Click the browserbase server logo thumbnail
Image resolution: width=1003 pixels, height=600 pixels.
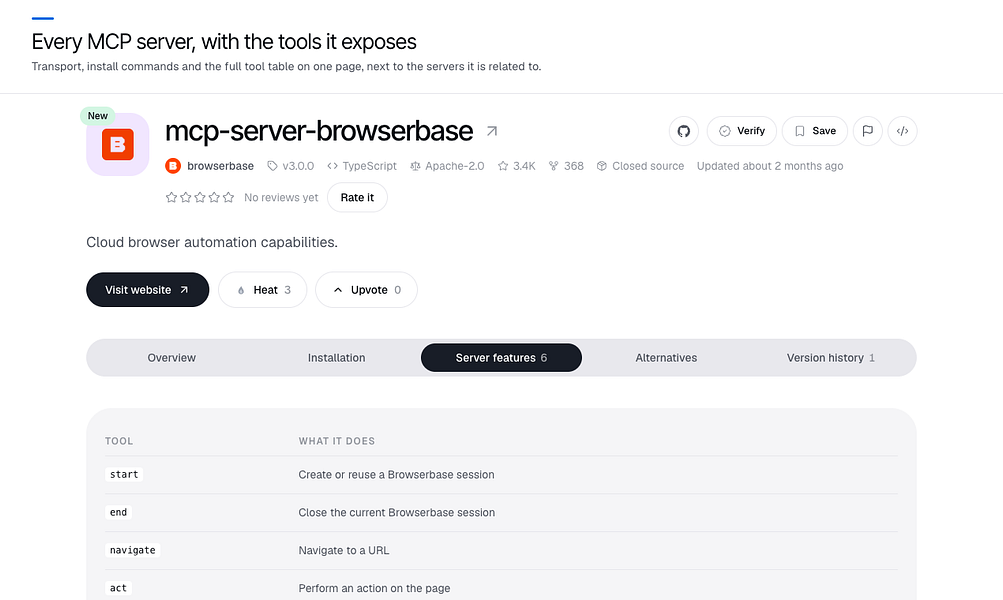coord(118,145)
